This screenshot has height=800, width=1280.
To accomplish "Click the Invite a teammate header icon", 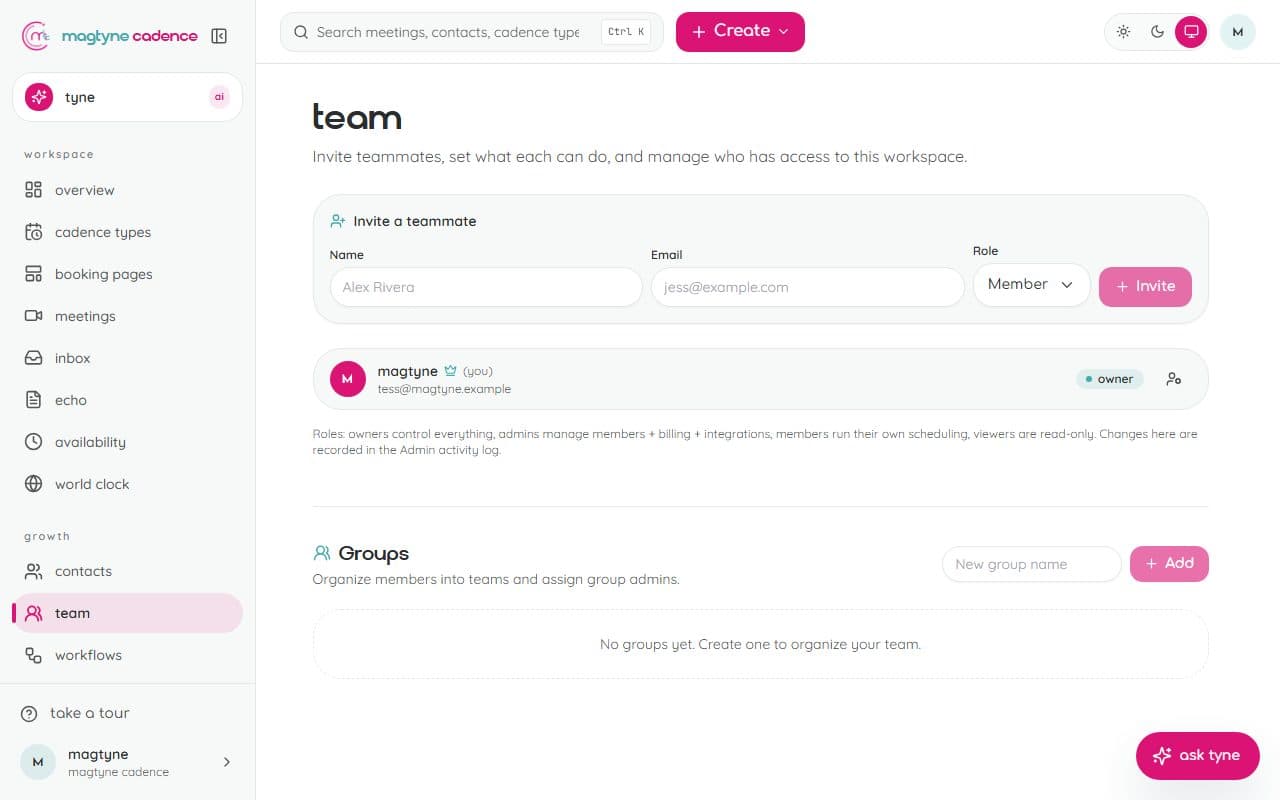I will pos(338,221).
